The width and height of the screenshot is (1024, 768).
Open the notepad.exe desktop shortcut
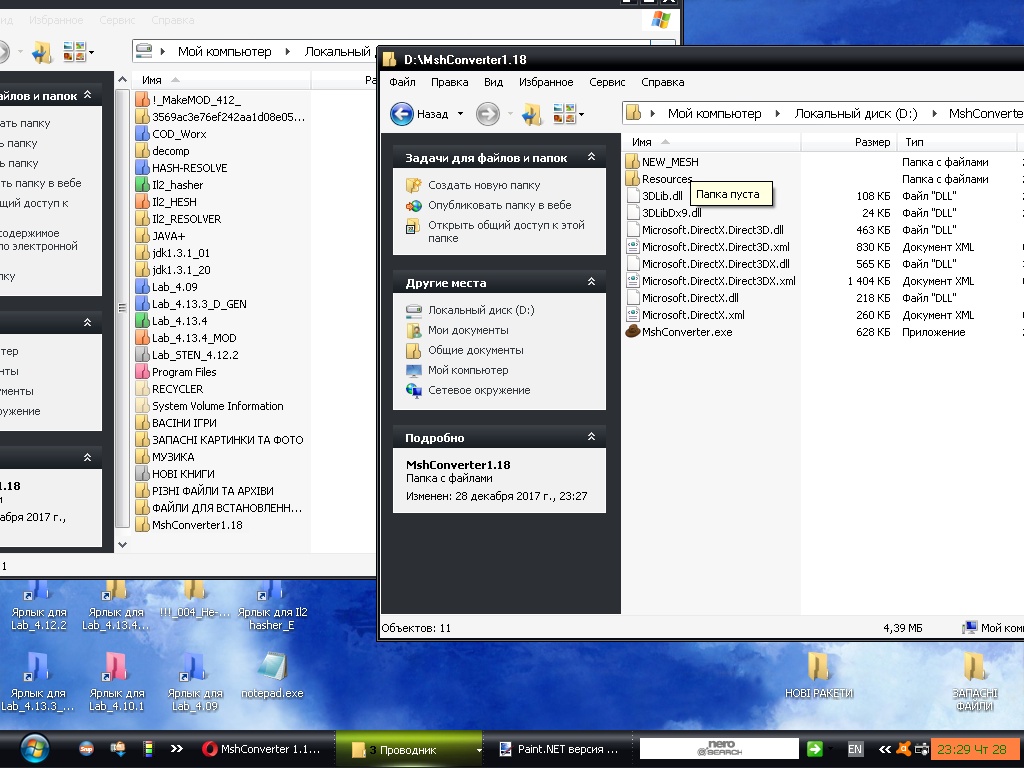[x=272, y=667]
